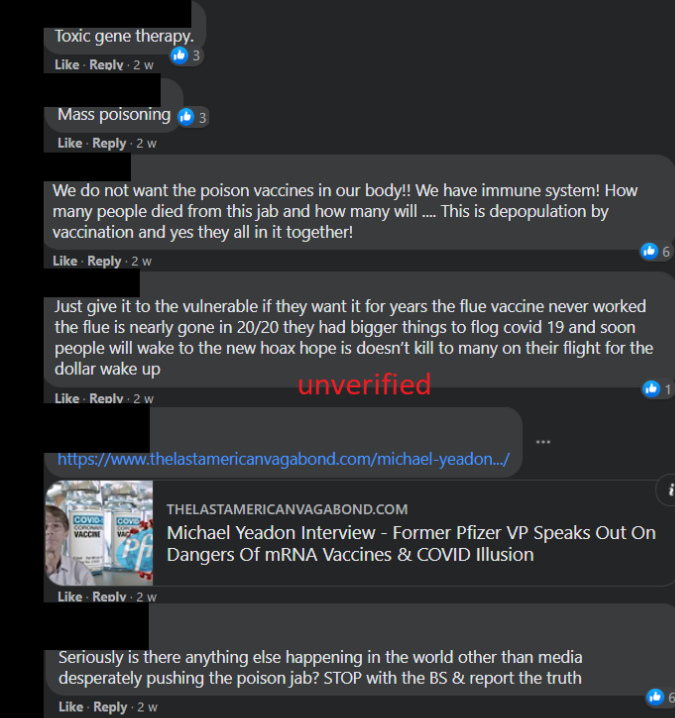Reply to the 'Mass poisoning' comment
Screen dimensions: 675x718
(x=109, y=143)
